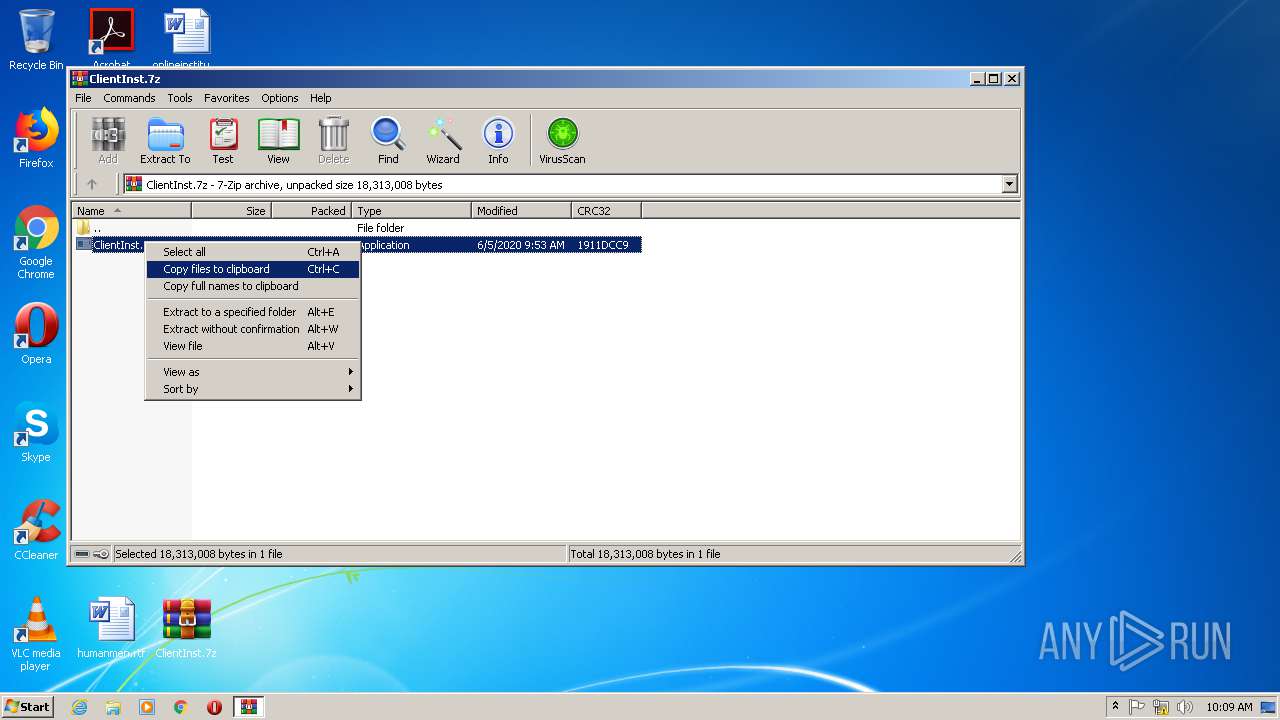Sort by Modified column header
This screenshot has width=1280, height=720.
pyautogui.click(x=521, y=211)
